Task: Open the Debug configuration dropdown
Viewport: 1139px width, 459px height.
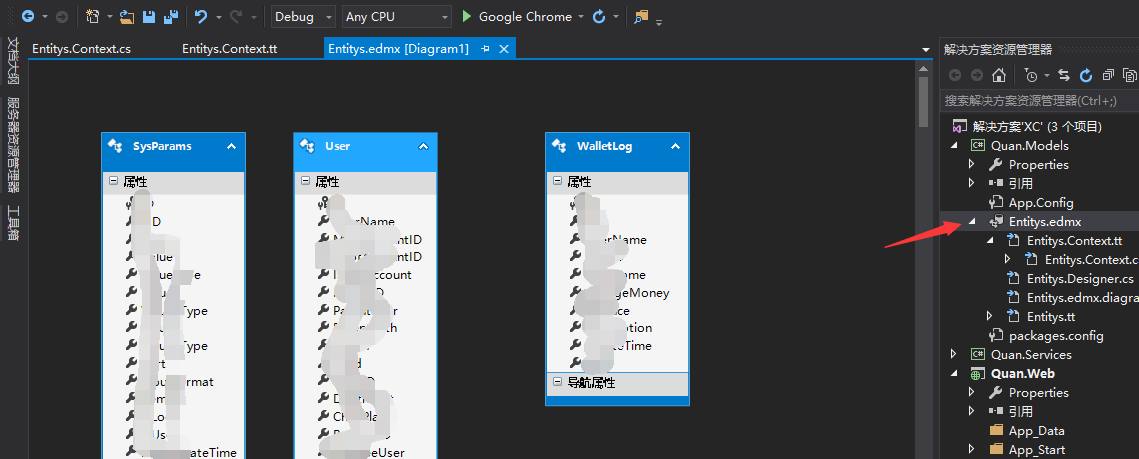Action: pos(305,17)
